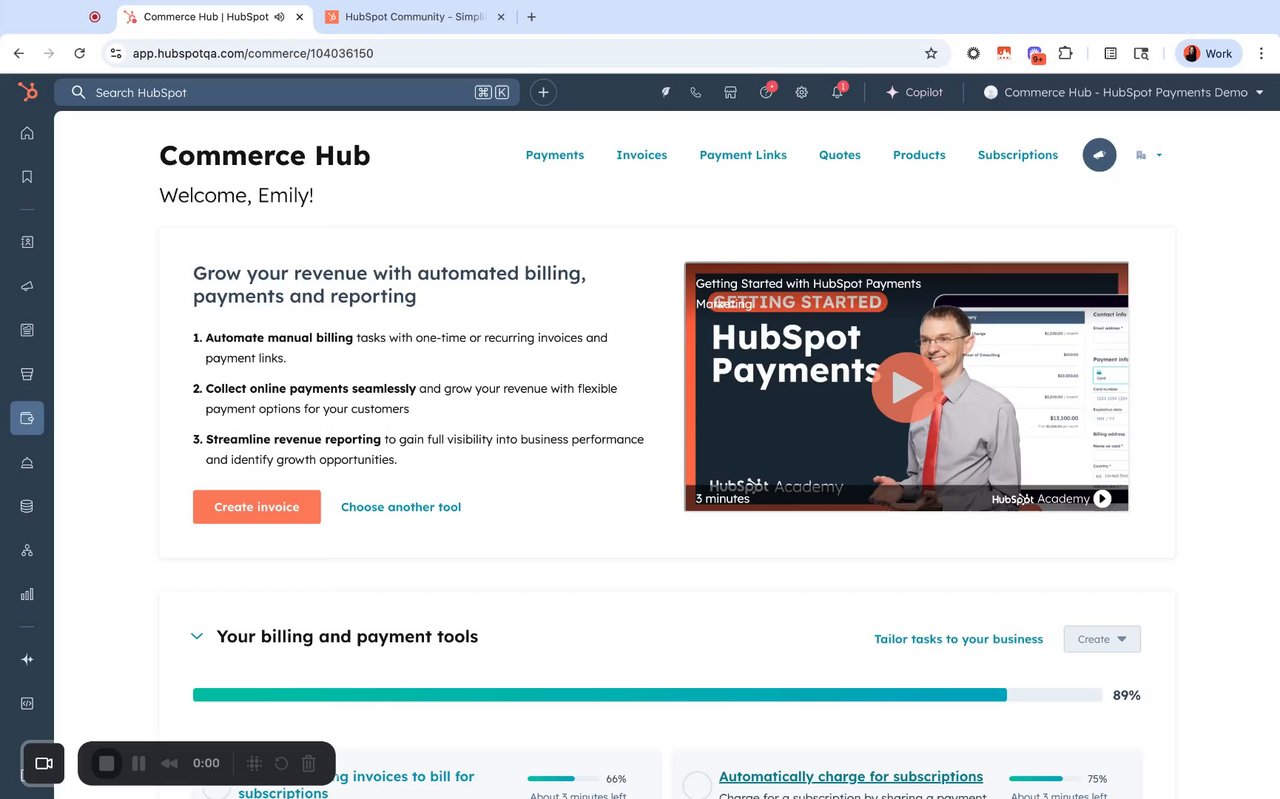The height and width of the screenshot is (799, 1280).
Task: Reload the page in the browser
Action: (79, 53)
